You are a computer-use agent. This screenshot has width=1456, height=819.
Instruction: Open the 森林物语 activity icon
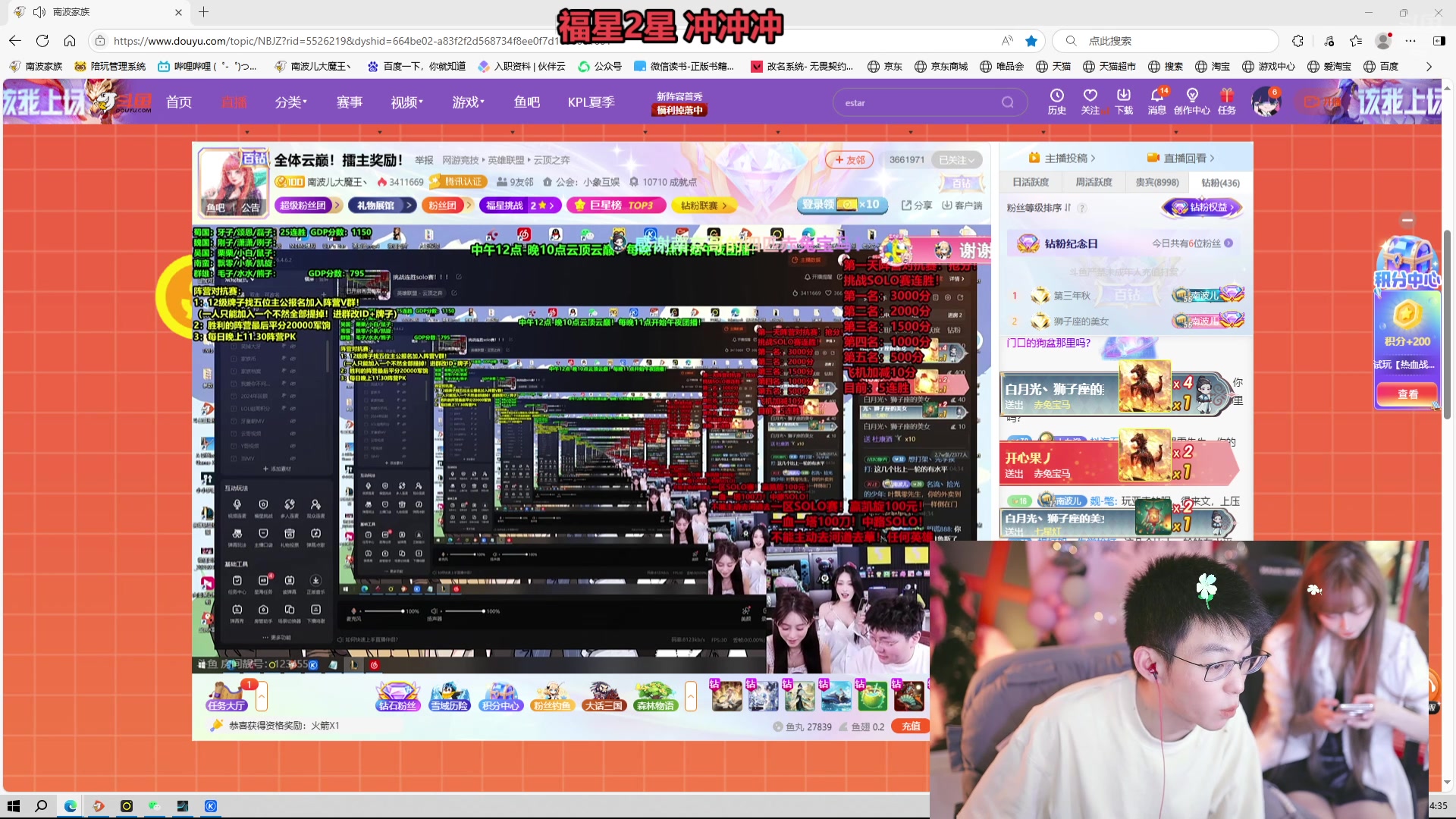tap(656, 696)
